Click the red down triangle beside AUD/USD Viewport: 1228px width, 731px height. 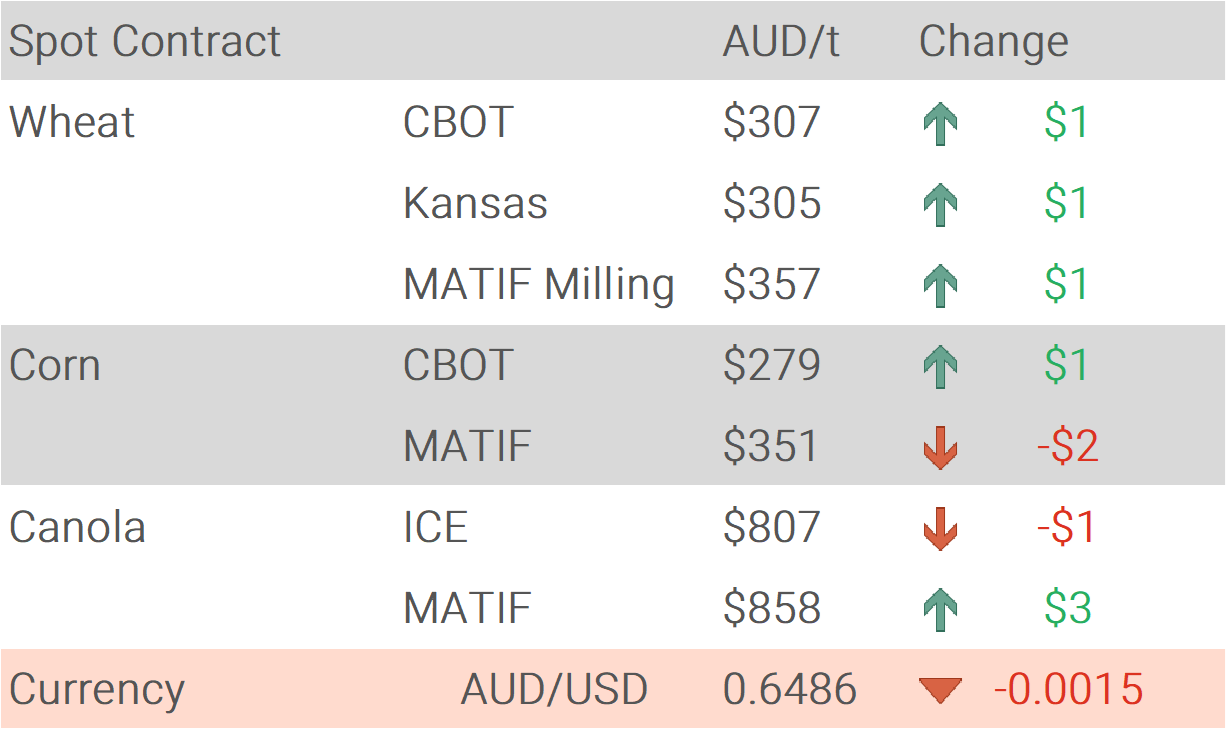click(x=940, y=690)
